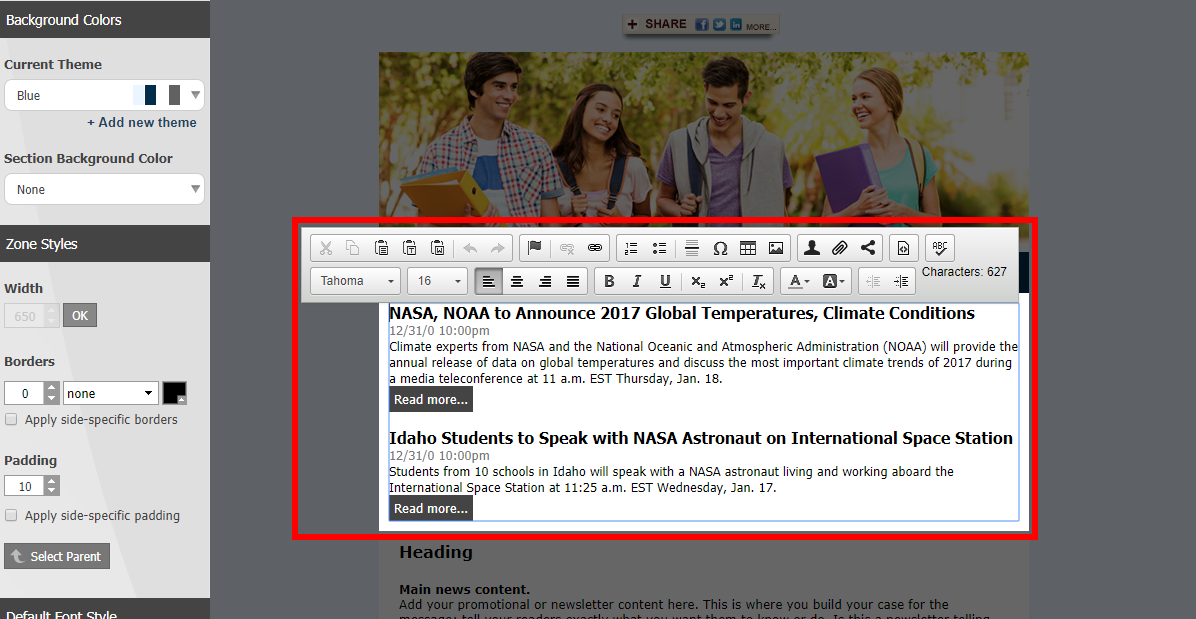Insert an anchor with flag icon

click(535, 248)
